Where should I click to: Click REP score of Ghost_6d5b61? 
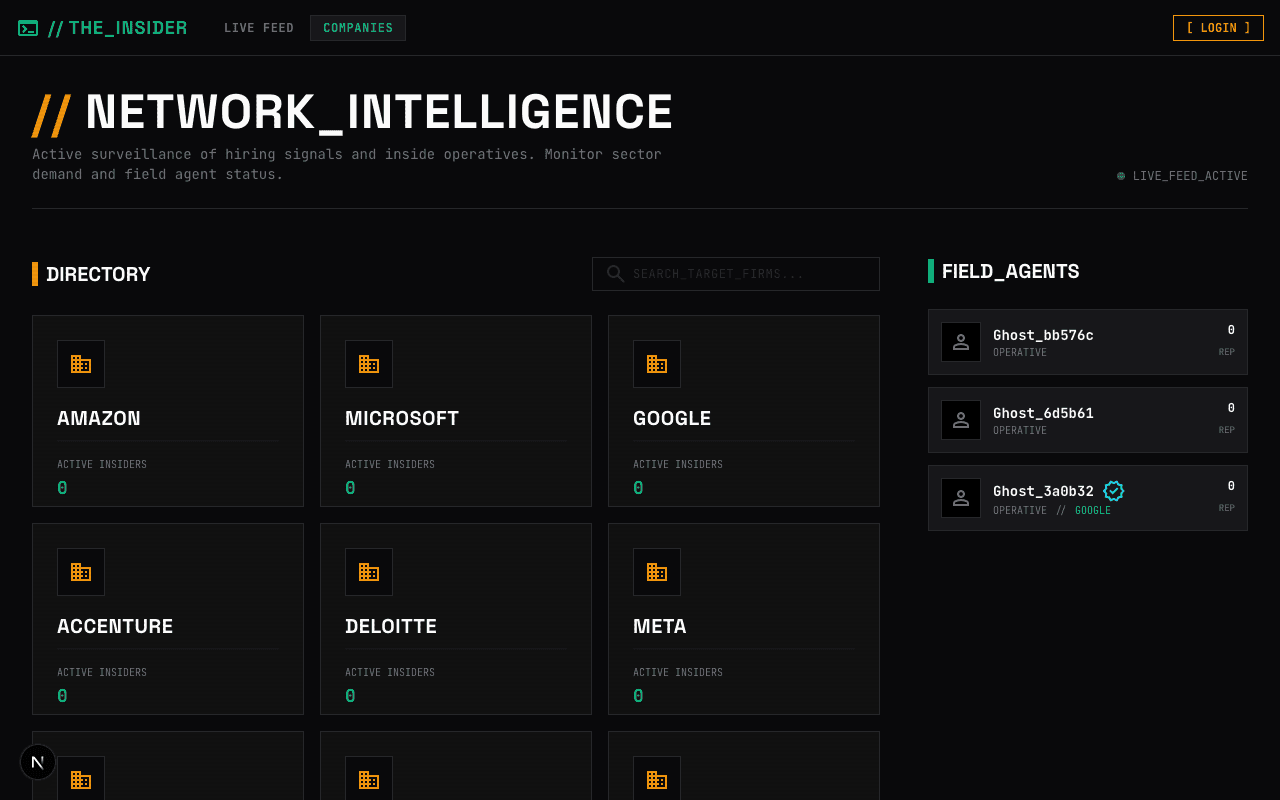pos(1231,408)
